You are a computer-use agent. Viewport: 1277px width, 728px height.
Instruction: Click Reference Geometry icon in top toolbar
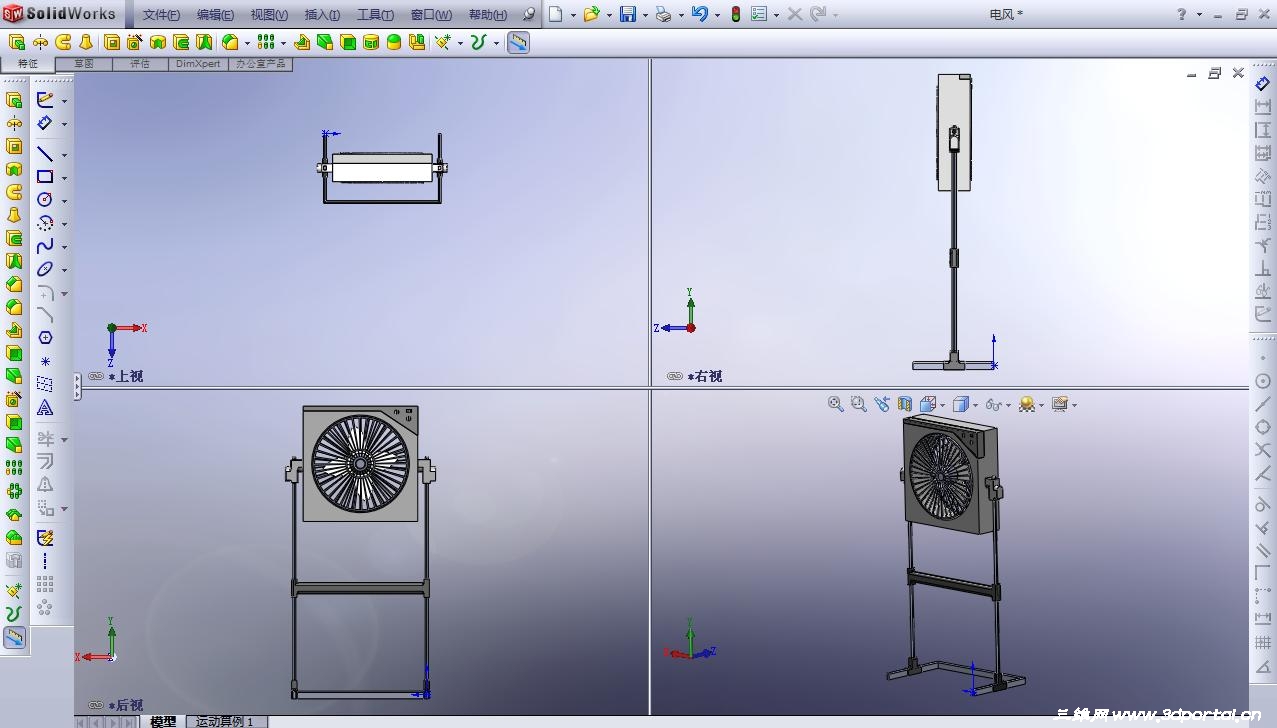tap(443, 42)
